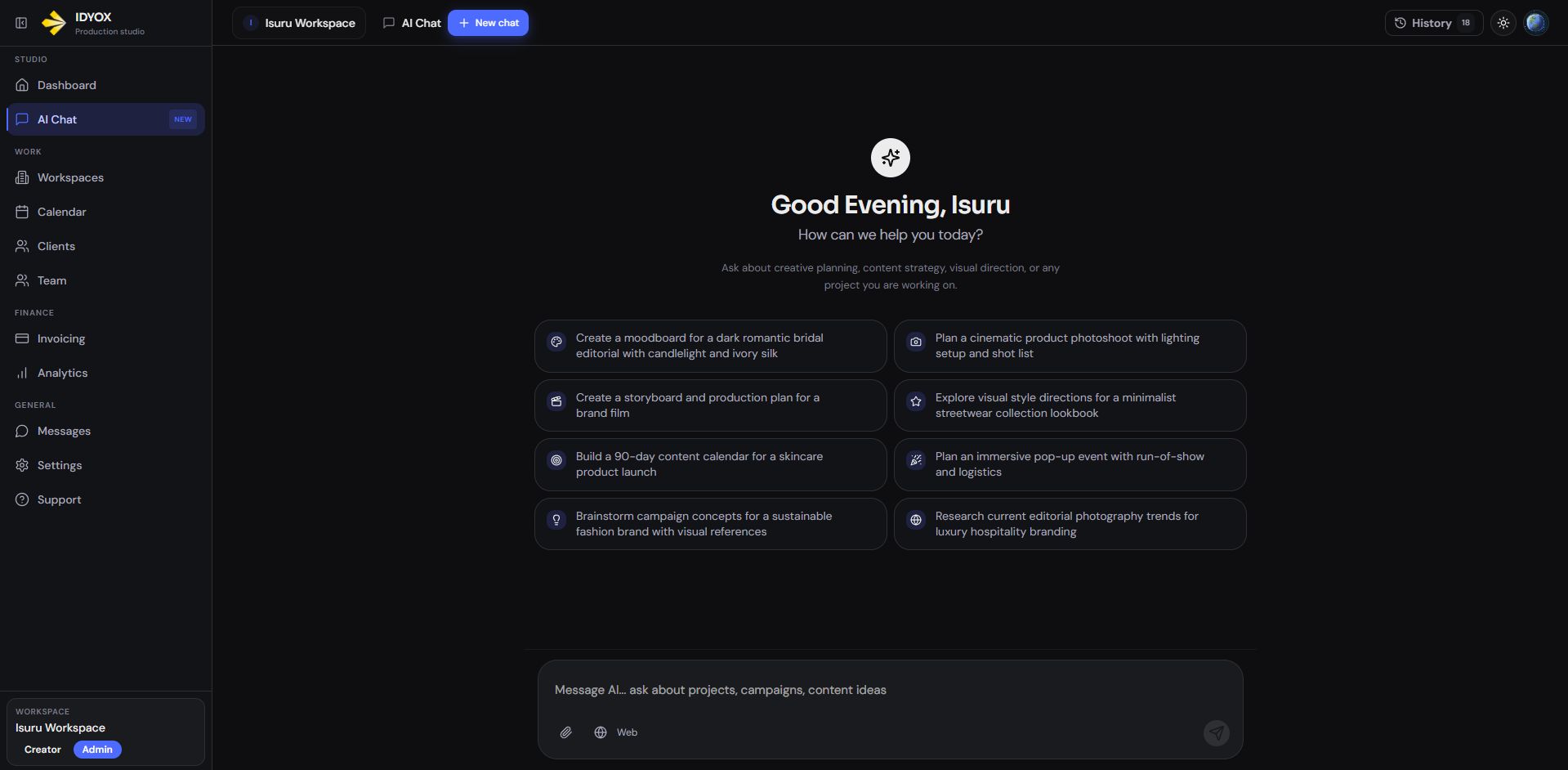Open Messages in the sidebar
The image size is (1568, 770).
tap(105, 431)
